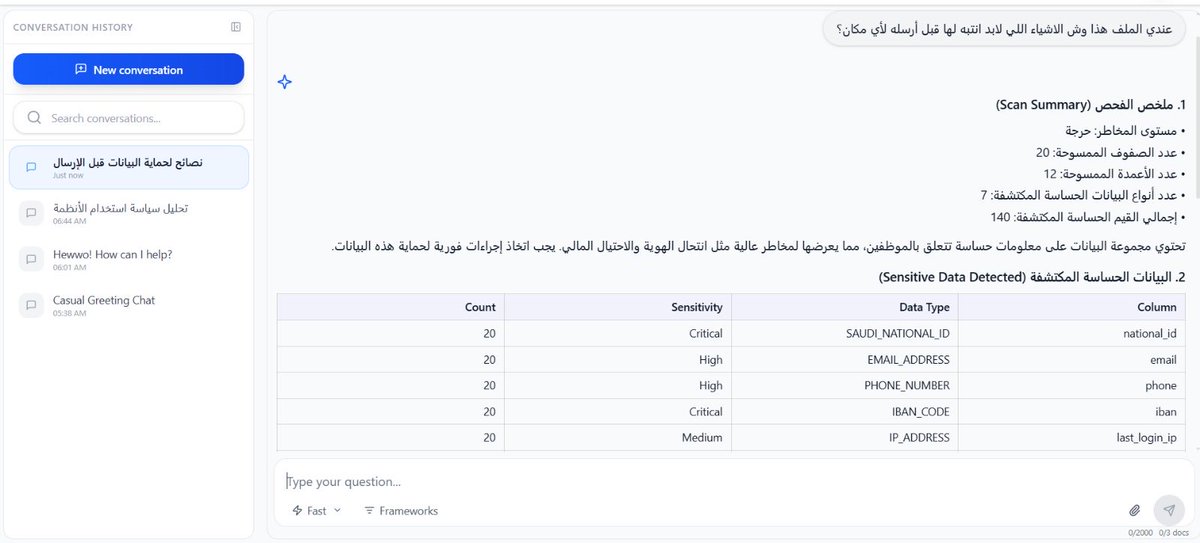Click chat icon beside تحليل سياسة conversation
The width and height of the screenshot is (1200, 543).
[31, 213]
